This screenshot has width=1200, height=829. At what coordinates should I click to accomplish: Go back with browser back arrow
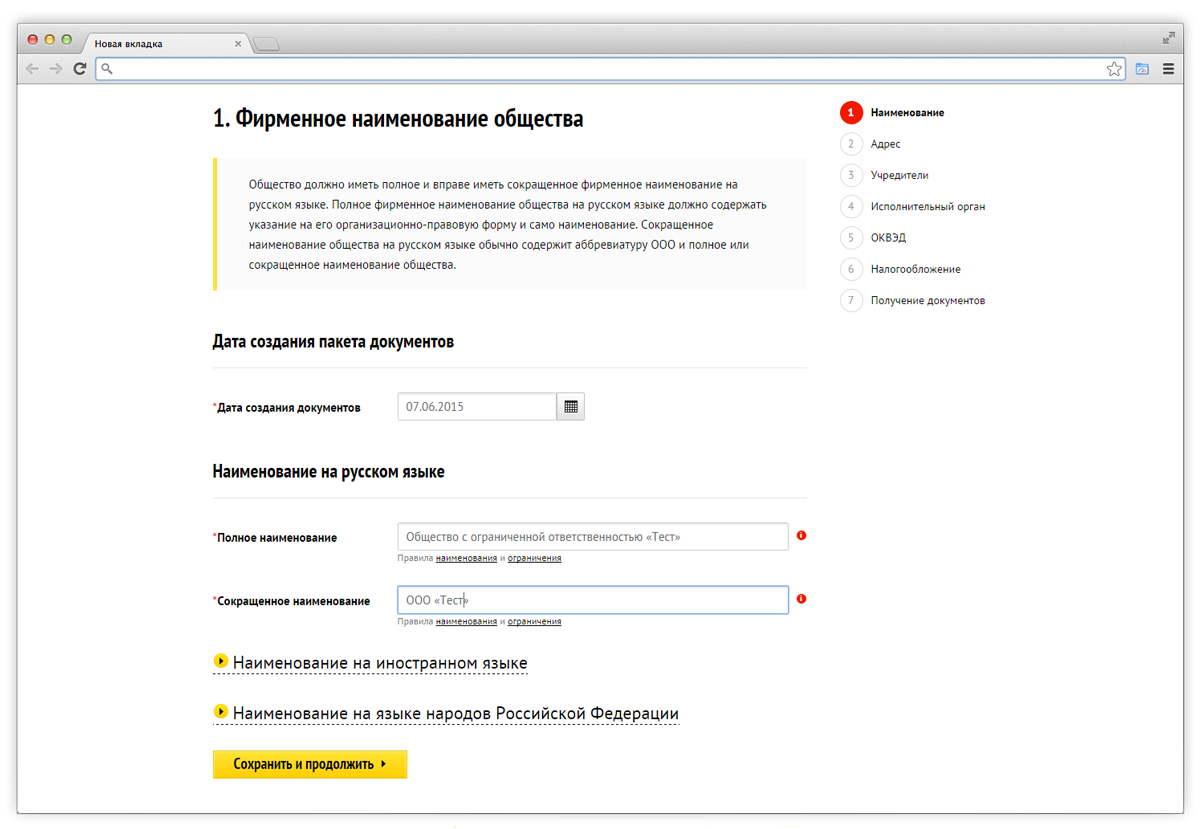click(x=33, y=69)
